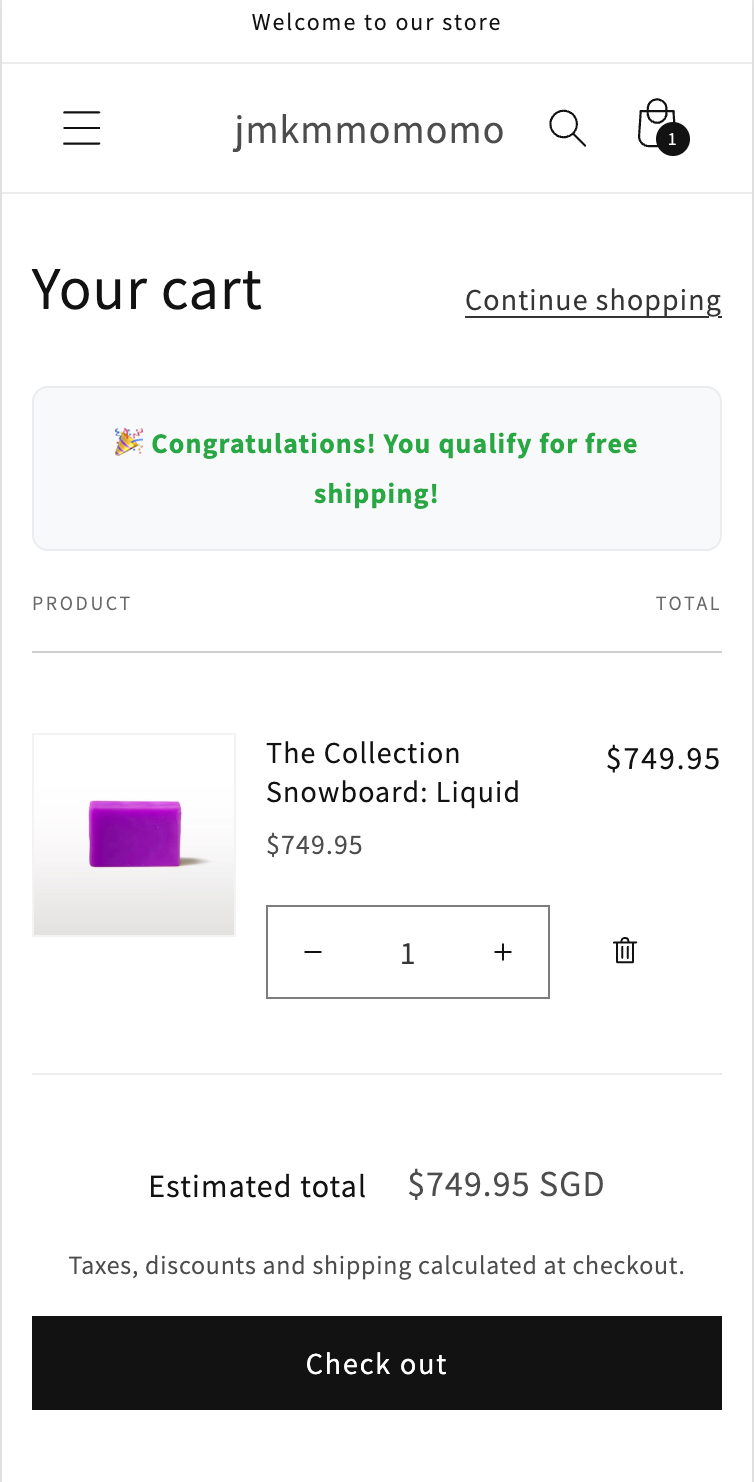754x1482 pixels.
Task: Open the shopping bag cart icon
Action: [656, 126]
